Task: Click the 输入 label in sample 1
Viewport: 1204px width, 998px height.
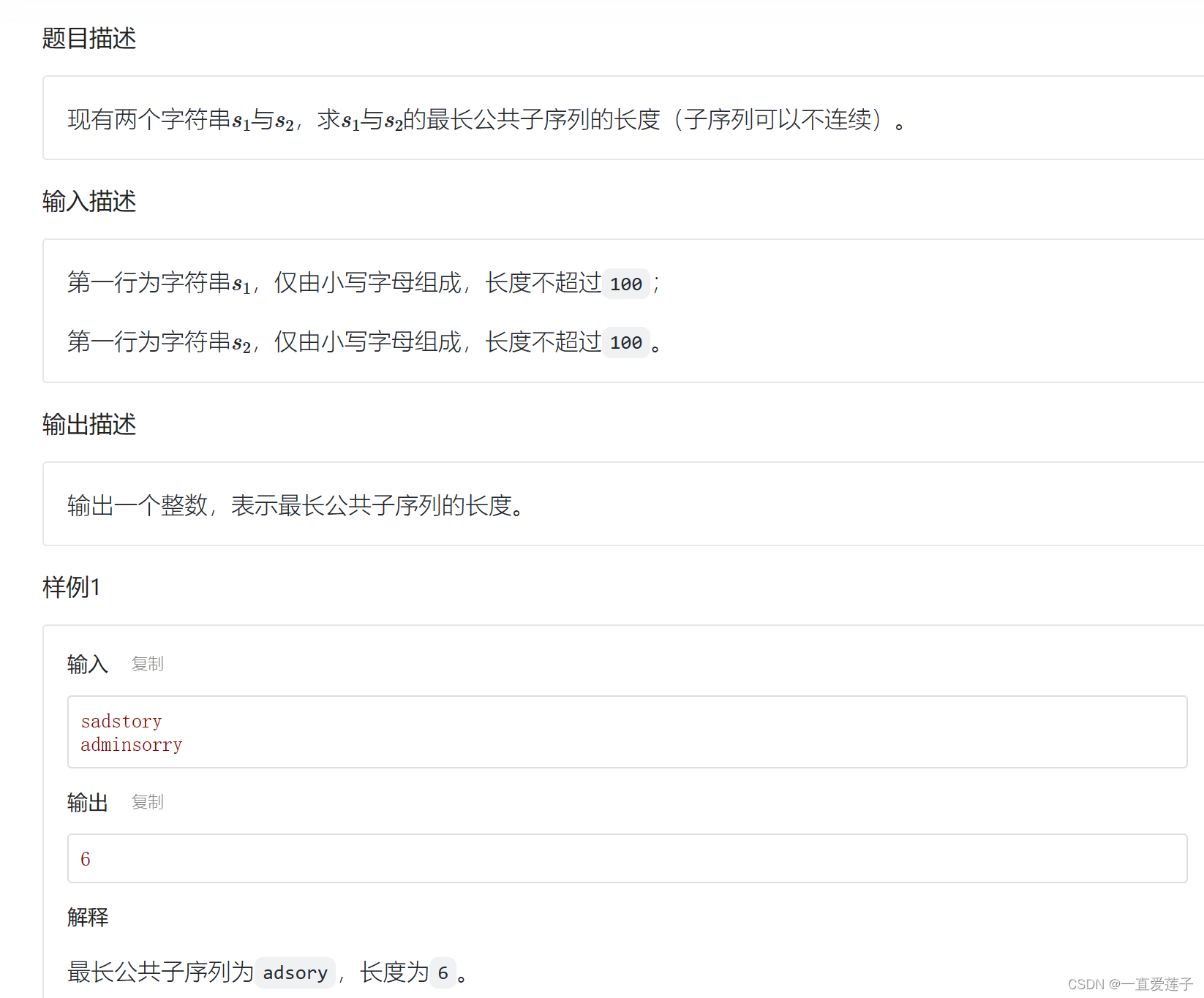Action: tap(88, 664)
